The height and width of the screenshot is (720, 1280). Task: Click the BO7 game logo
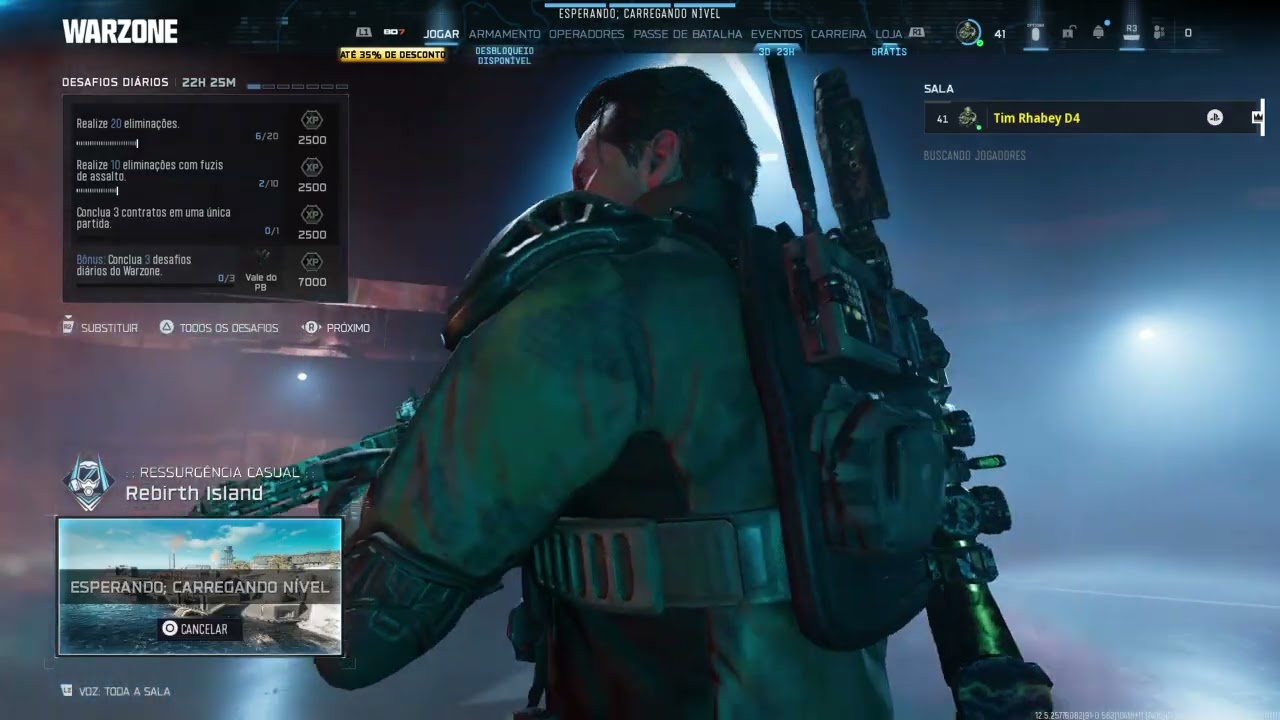pos(394,32)
